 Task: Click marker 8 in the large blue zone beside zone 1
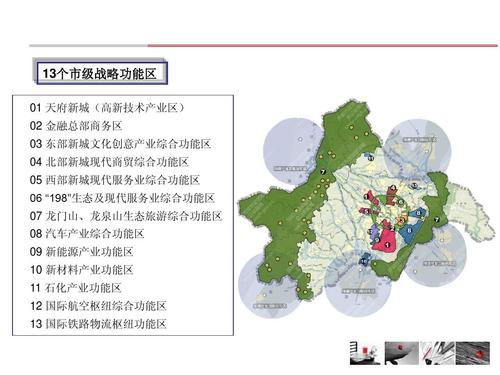click(x=410, y=231)
